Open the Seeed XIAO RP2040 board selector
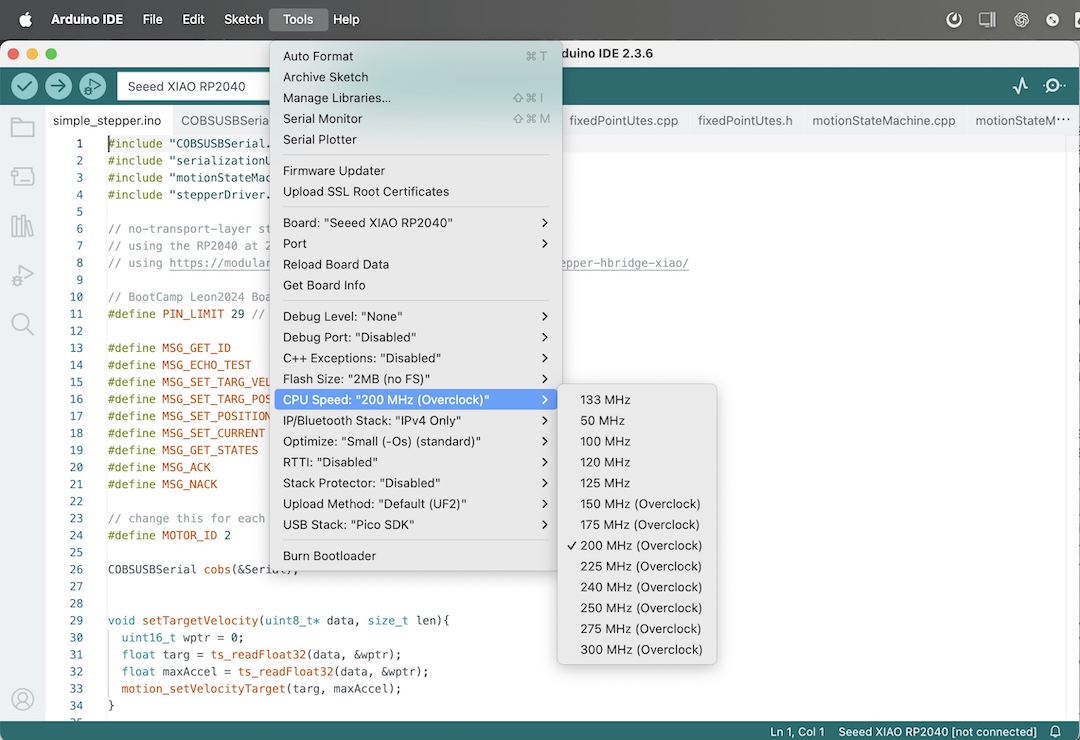This screenshot has width=1080, height=740. pos(193,86)
